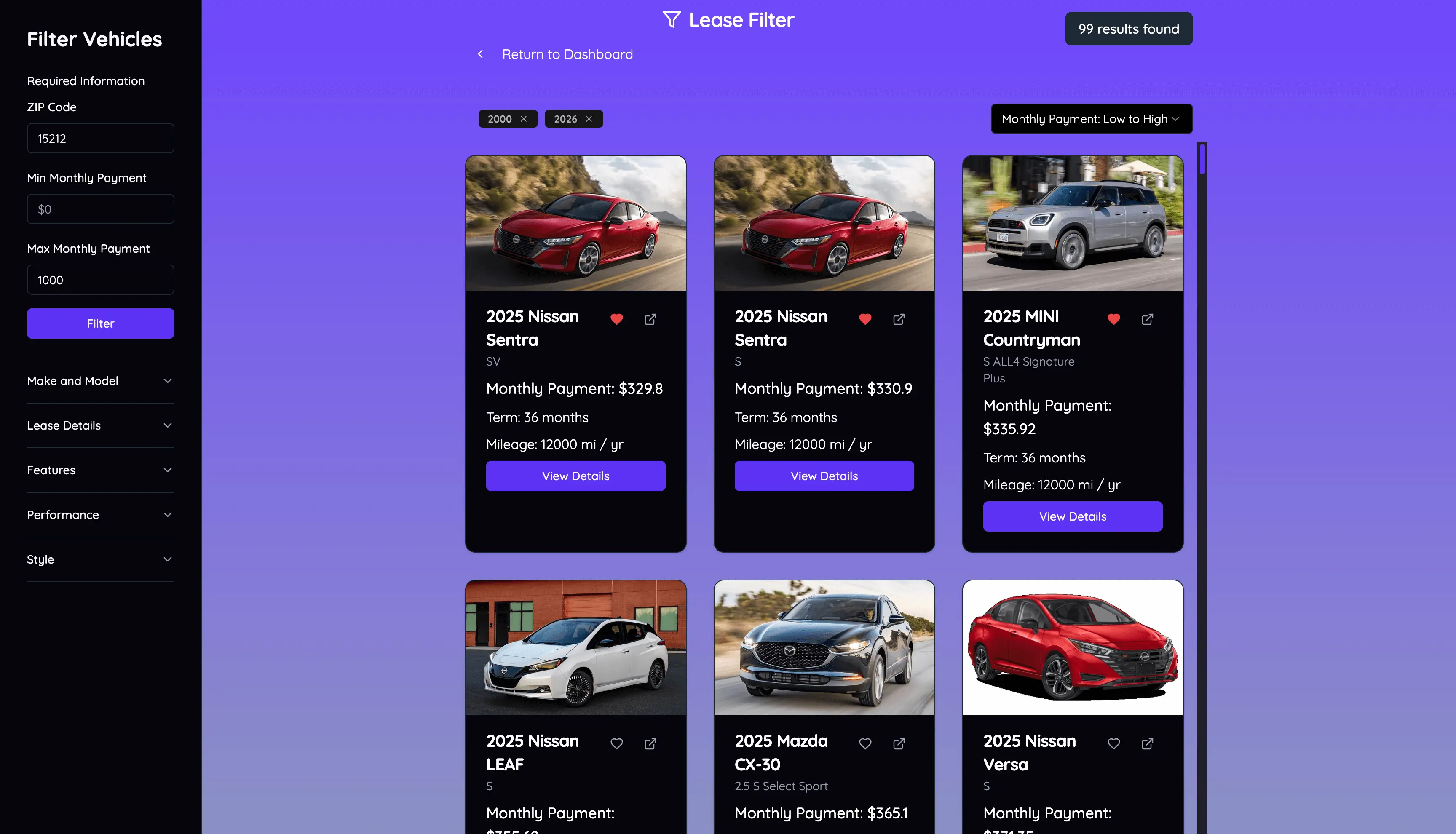
Task: Remove the 2000 filter chip via X
Action: coord(524,118)
